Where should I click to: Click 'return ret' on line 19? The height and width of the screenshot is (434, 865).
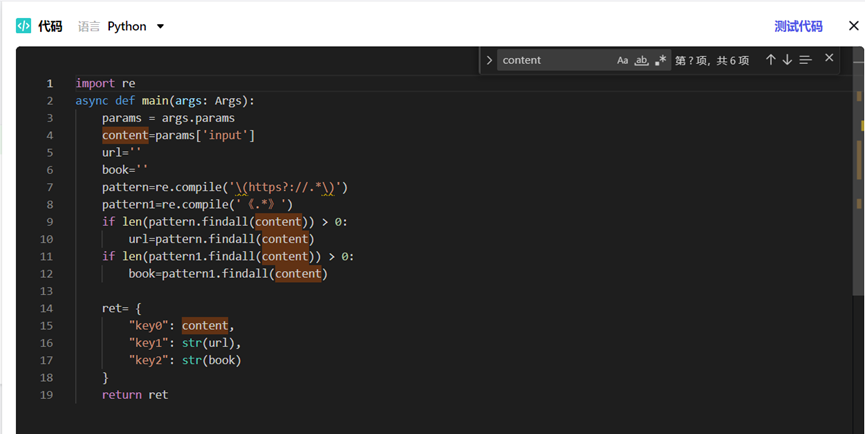click(x=135, y=394)
